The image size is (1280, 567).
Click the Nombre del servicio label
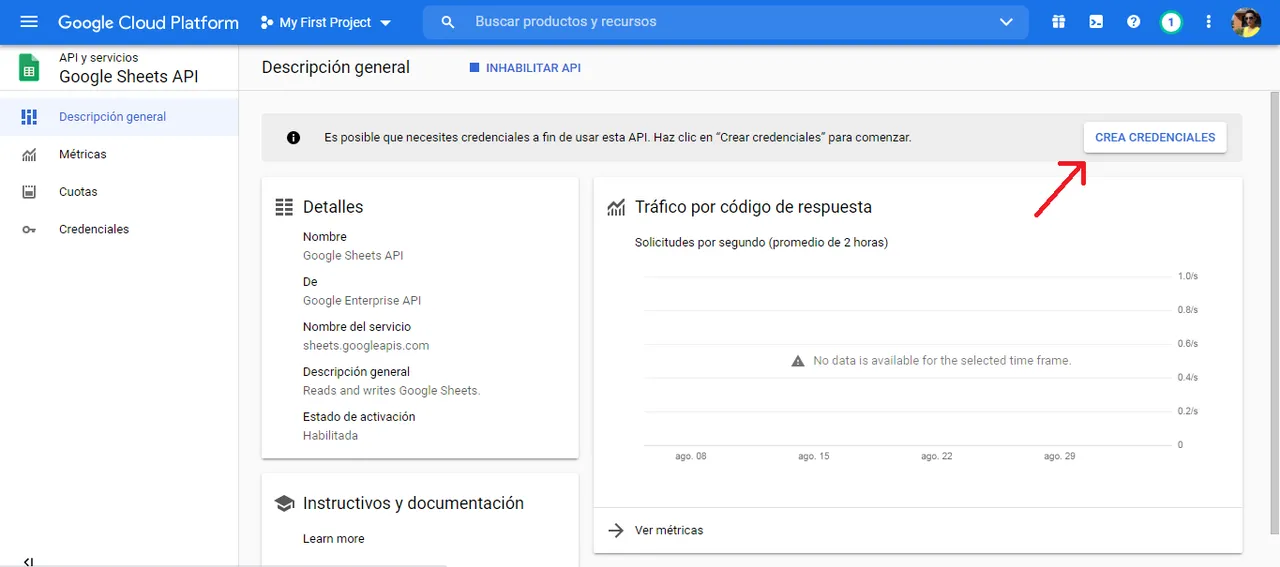click(357, 327)
